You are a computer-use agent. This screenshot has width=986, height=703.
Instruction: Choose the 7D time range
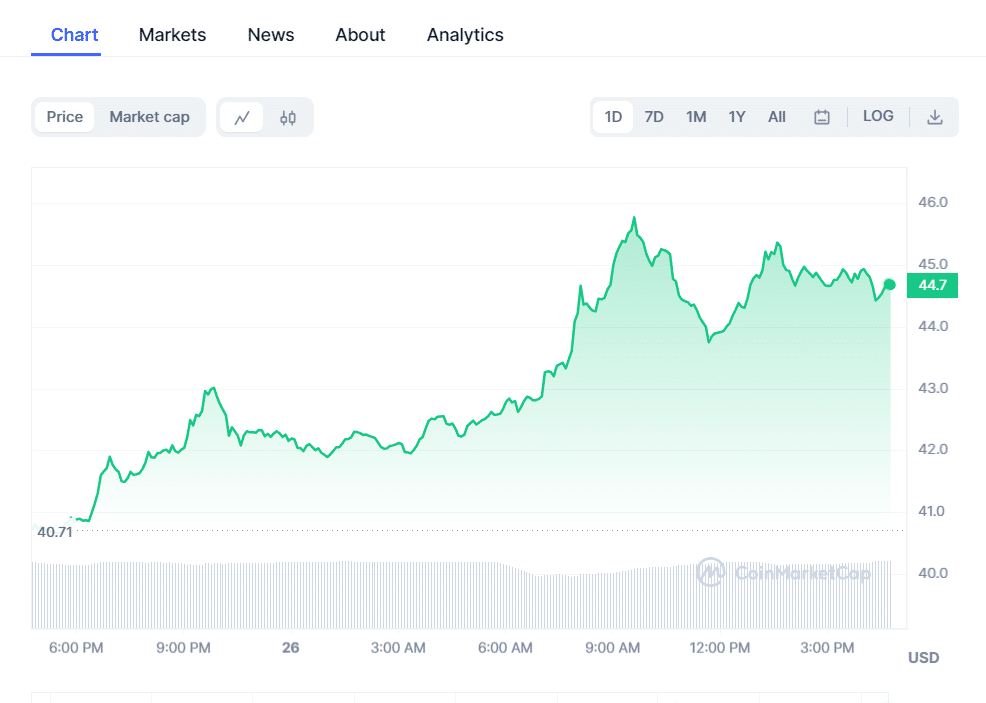654,117
